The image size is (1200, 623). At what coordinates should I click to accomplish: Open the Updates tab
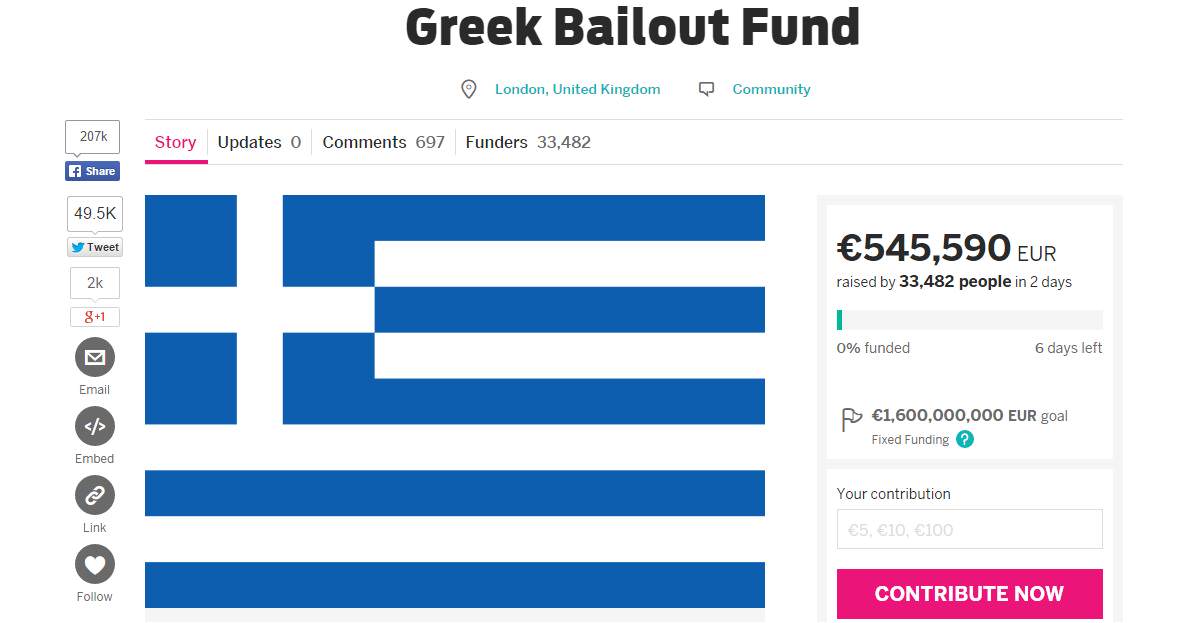259,142
